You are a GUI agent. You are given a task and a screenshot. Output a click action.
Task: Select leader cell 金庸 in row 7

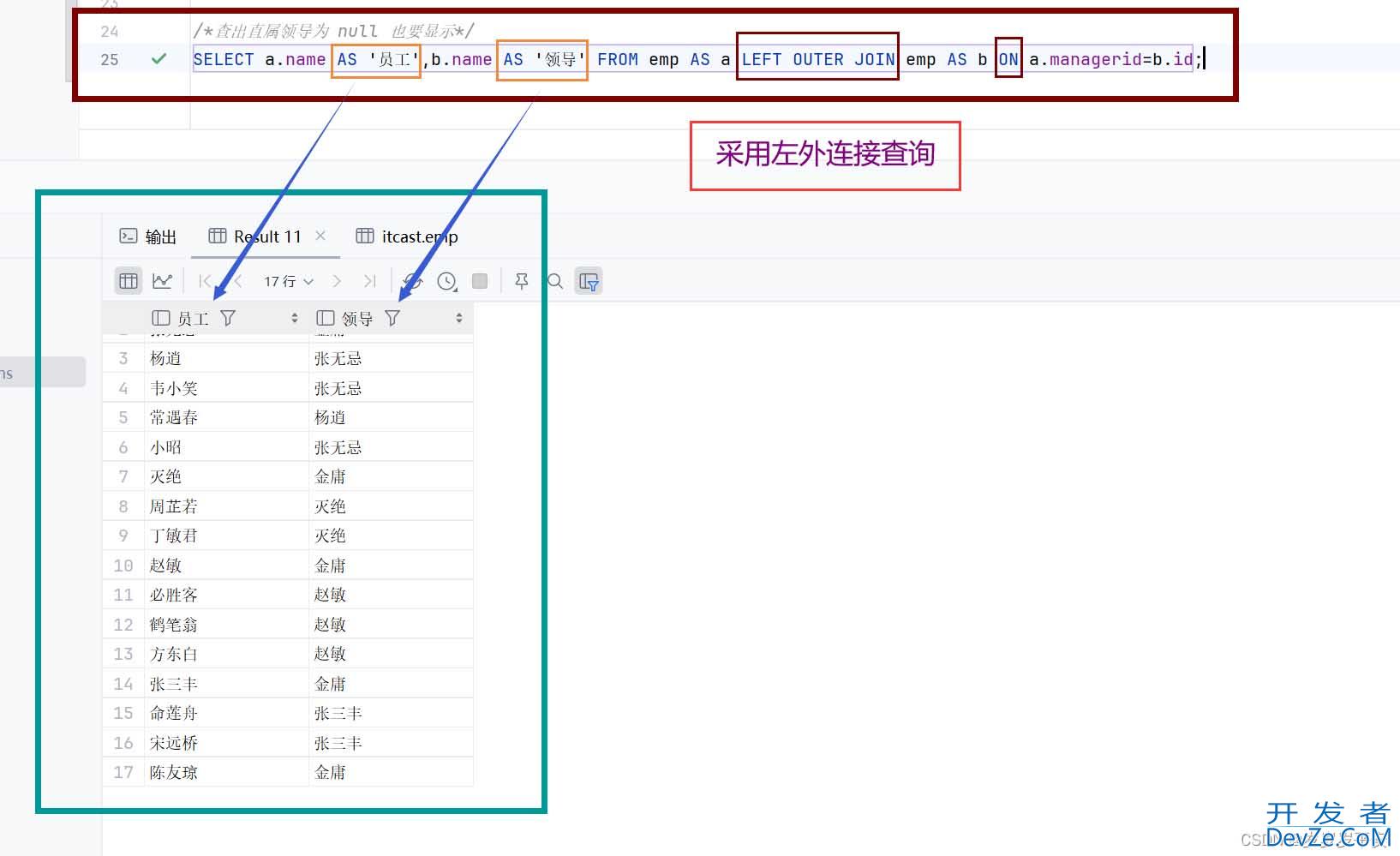click(391, 476)
